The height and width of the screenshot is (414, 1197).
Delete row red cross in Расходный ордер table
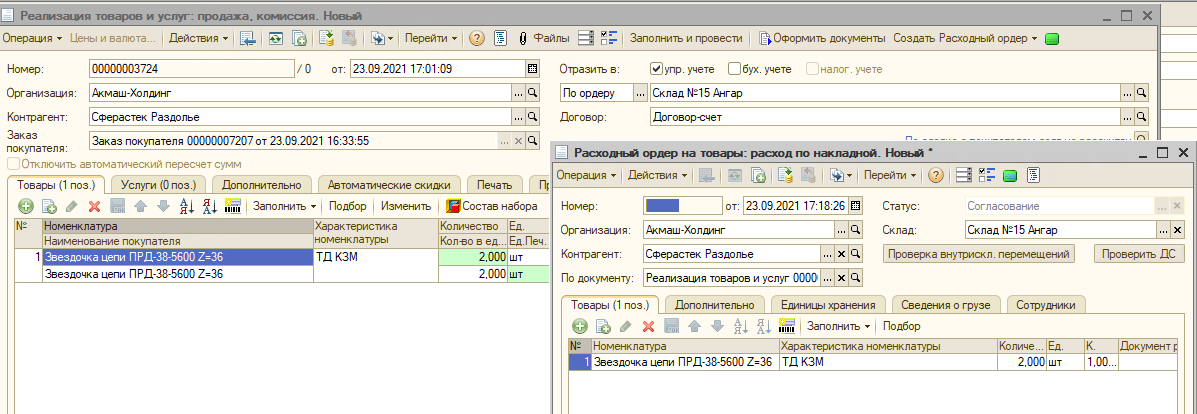(649, 326)
